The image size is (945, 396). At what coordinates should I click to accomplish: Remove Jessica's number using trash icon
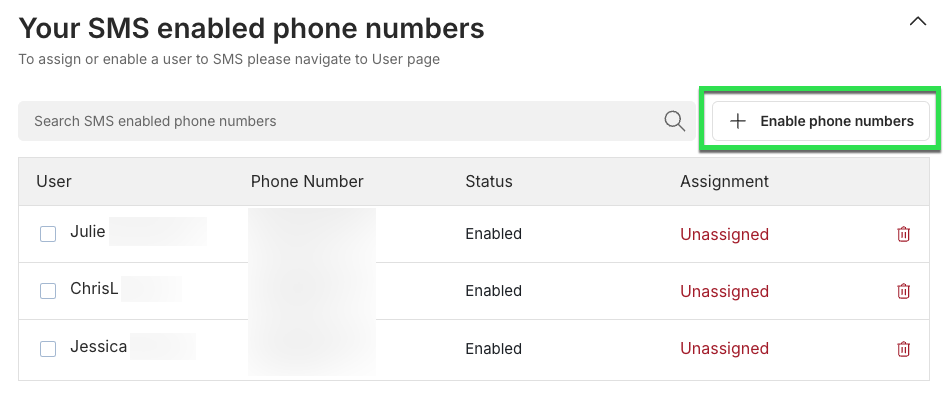click(903, 348)
